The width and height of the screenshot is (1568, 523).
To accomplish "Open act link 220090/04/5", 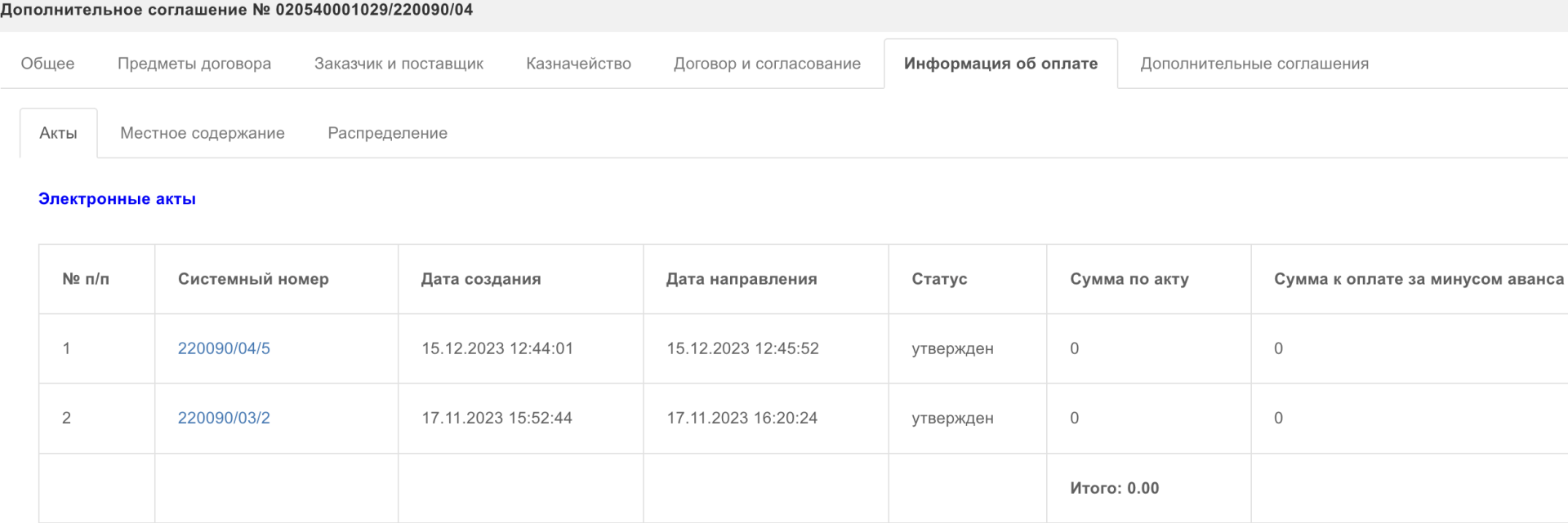I will 224,348.
